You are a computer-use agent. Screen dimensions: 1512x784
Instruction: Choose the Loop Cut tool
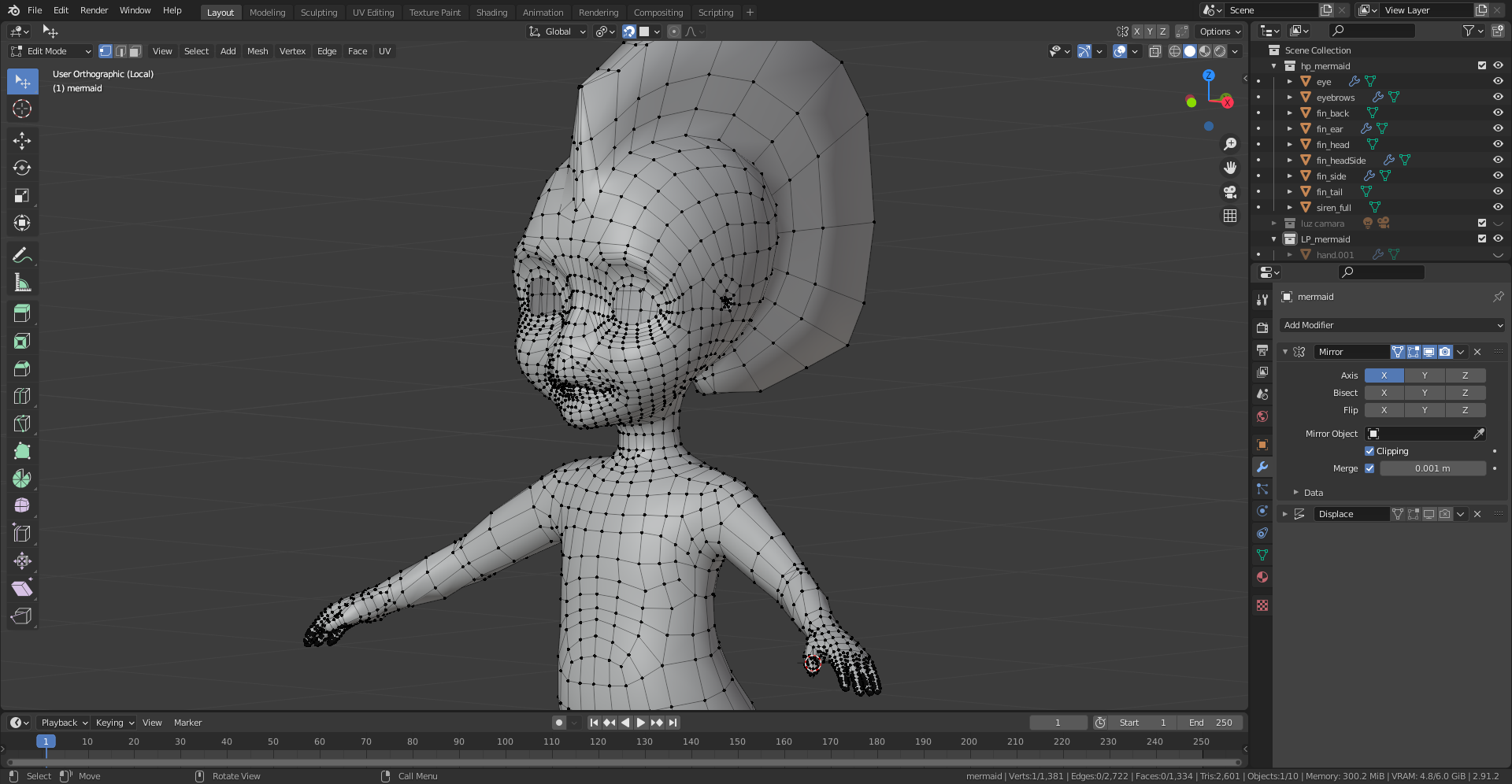coord(22,396)
